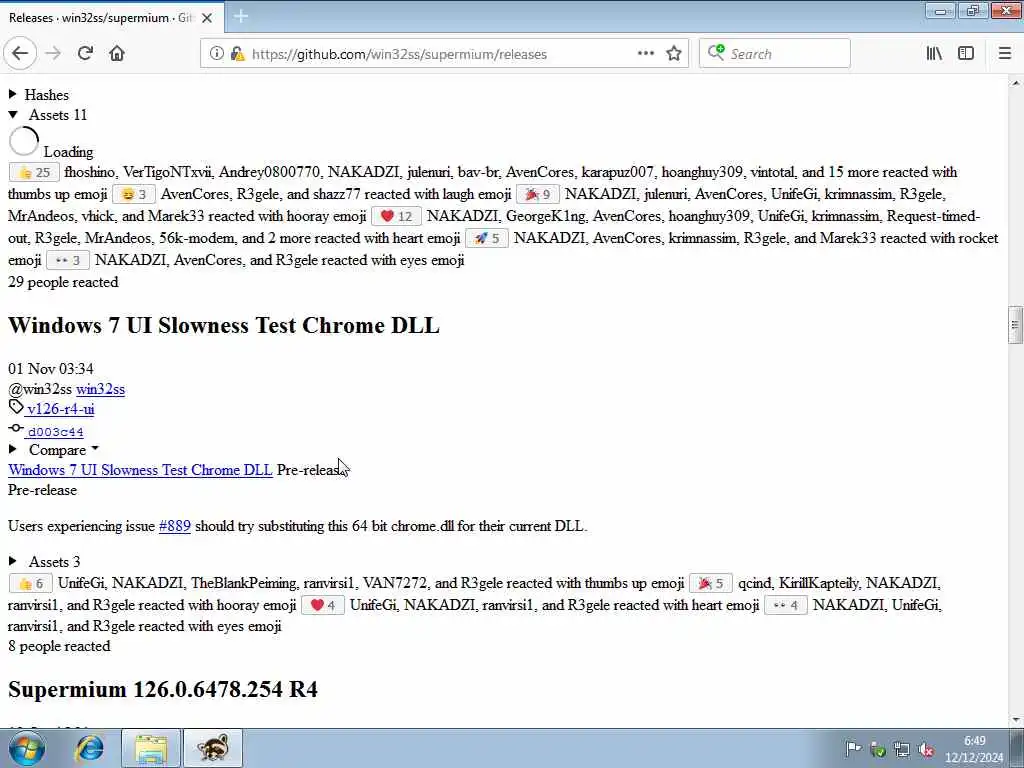Viewport: 1024px width, 768px height.
Task: Click the green security shield tray icon
Action: pos(878,750)
